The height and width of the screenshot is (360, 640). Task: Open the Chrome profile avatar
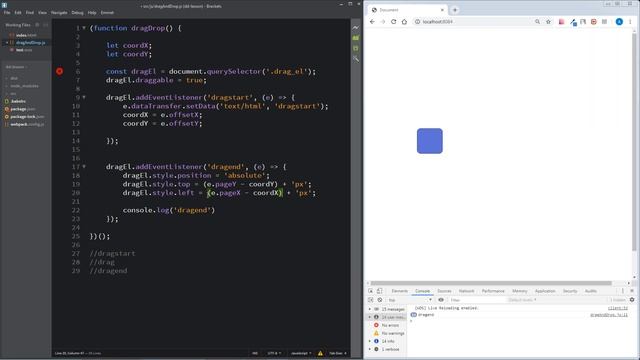pyautogui.click(x=619, y=22)
